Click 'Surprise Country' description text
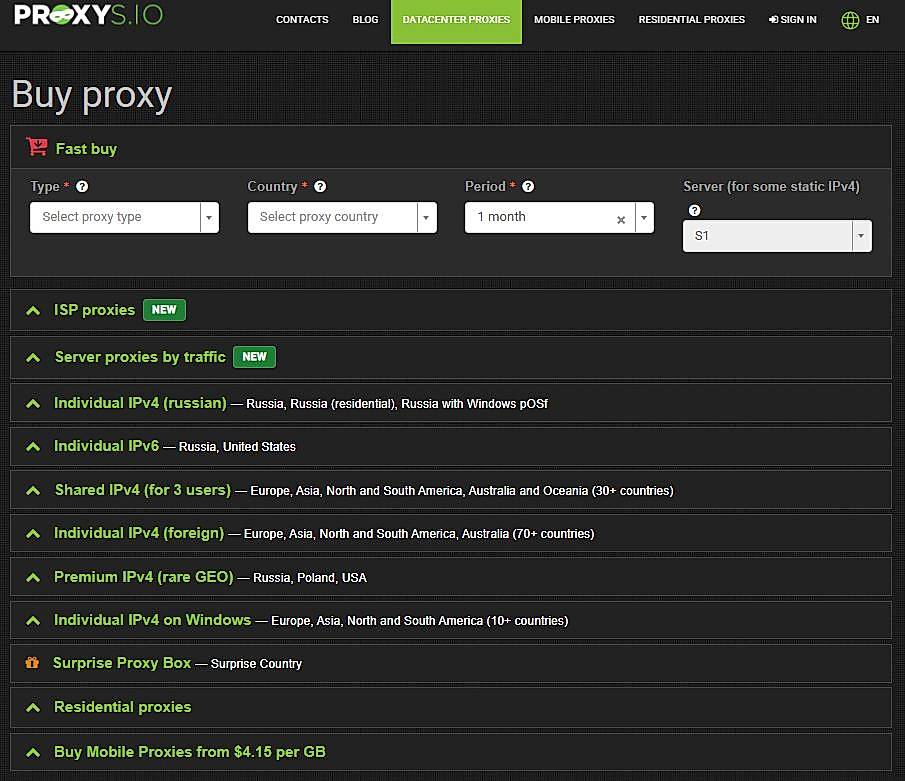The width and height of the screenshot is (905, 781). (x=256, y=664)
